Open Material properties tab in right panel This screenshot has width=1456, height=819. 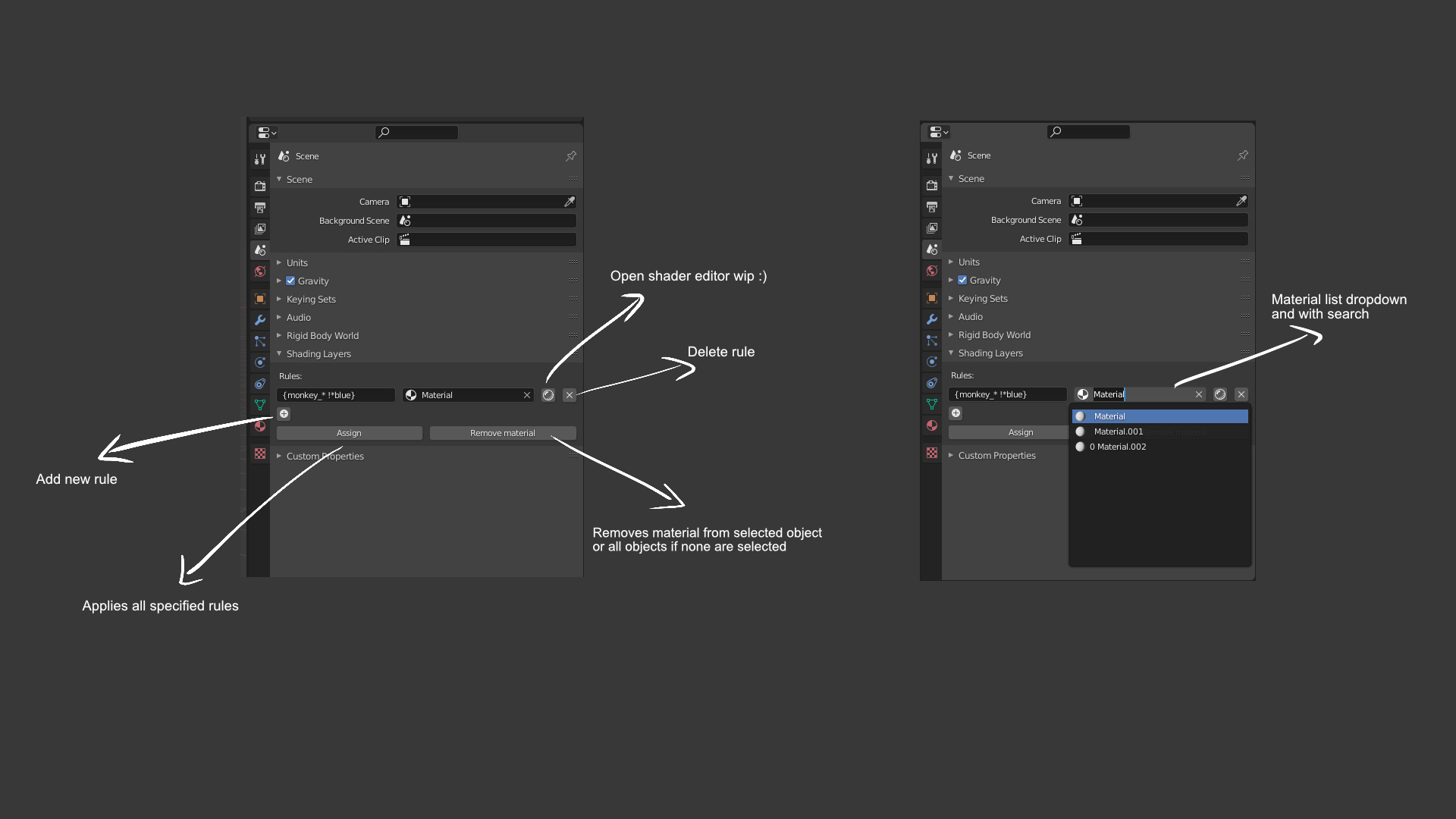coord(932,425)
